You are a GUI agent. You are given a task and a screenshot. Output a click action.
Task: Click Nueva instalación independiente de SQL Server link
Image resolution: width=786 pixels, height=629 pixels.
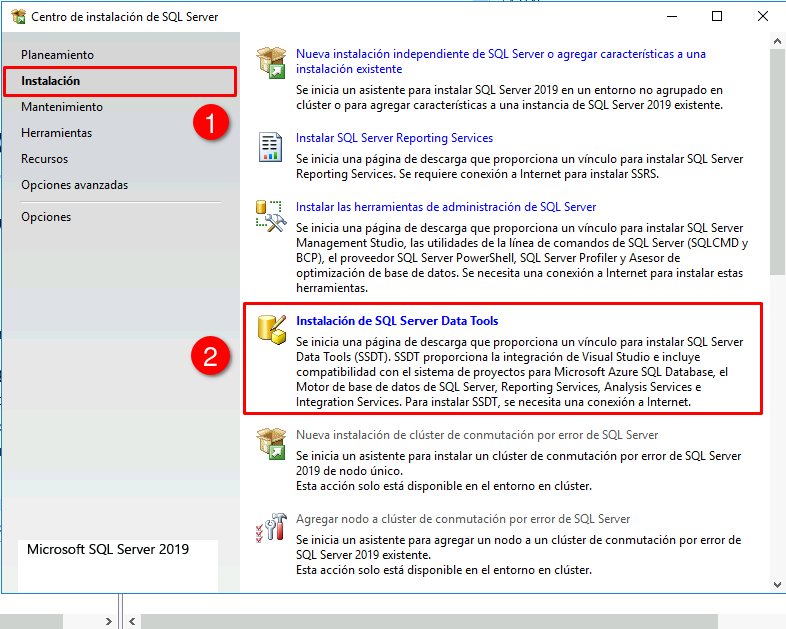pos(500,61)
